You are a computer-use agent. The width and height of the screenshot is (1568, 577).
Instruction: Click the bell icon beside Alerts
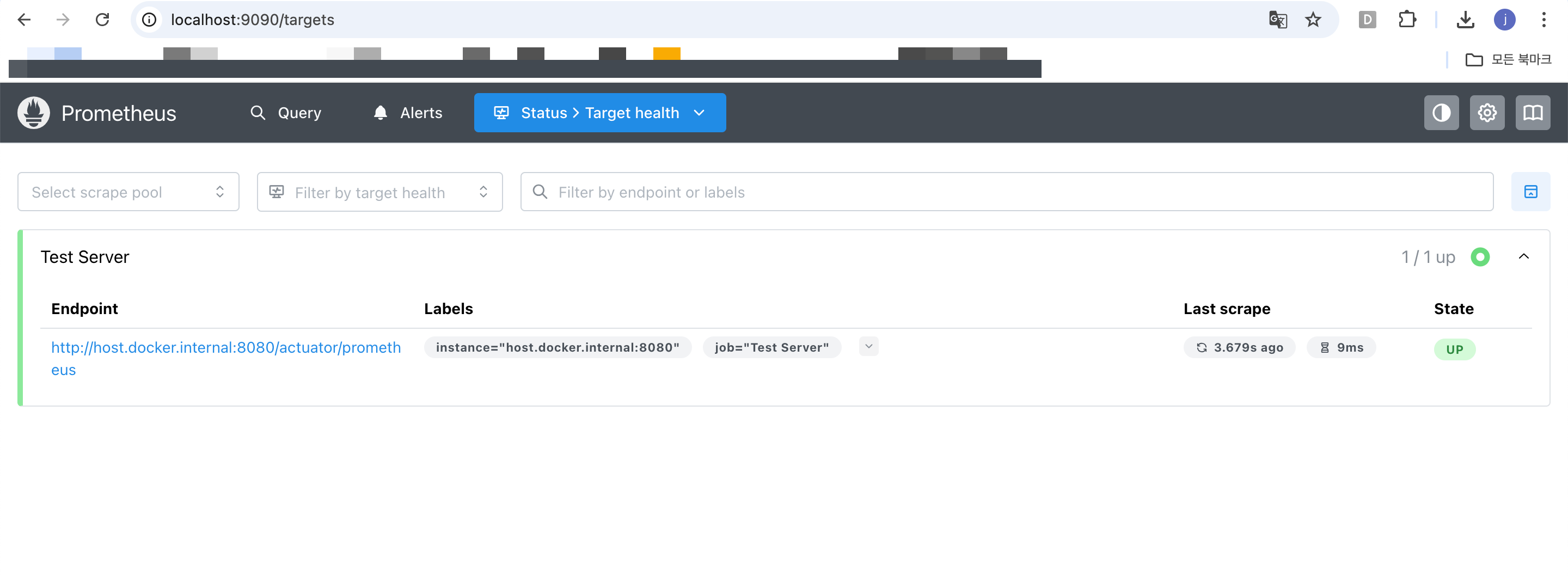(x=381, y=113)
